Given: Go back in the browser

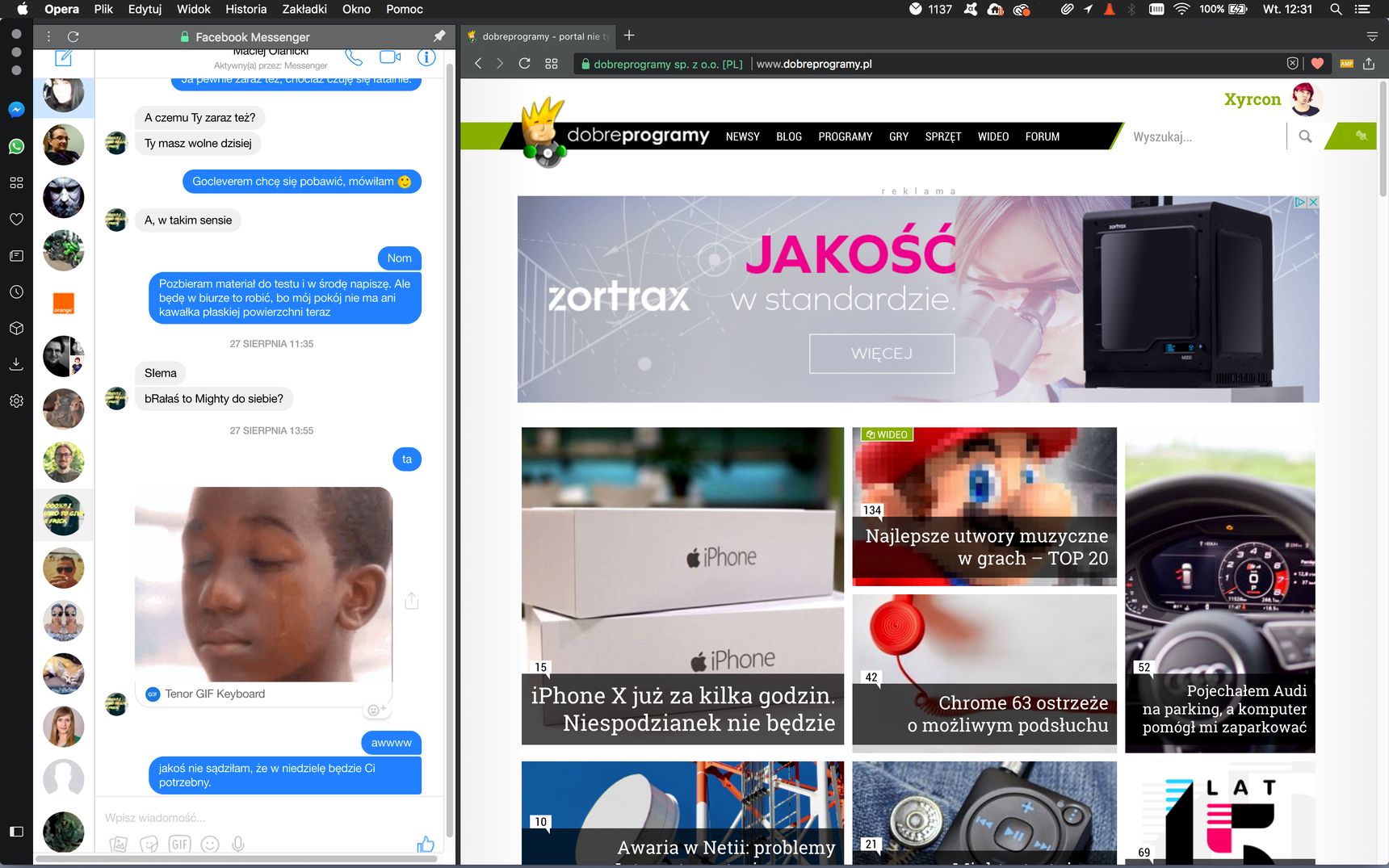Looking at the screenshot, I should coord(478,63).
